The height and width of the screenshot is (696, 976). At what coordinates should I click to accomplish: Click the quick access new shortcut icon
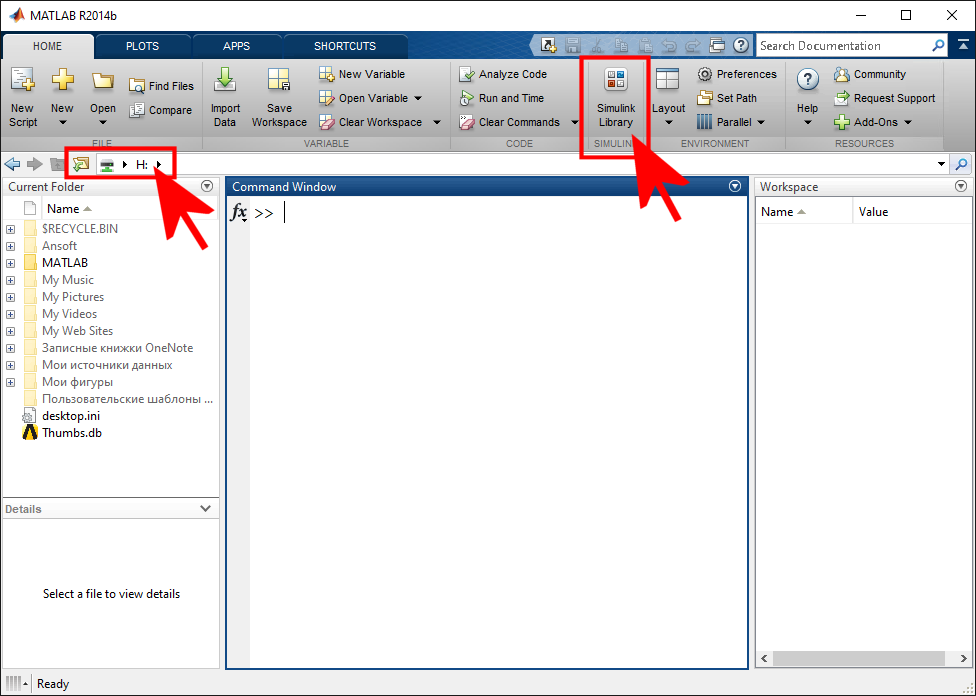tap(548, 45)
